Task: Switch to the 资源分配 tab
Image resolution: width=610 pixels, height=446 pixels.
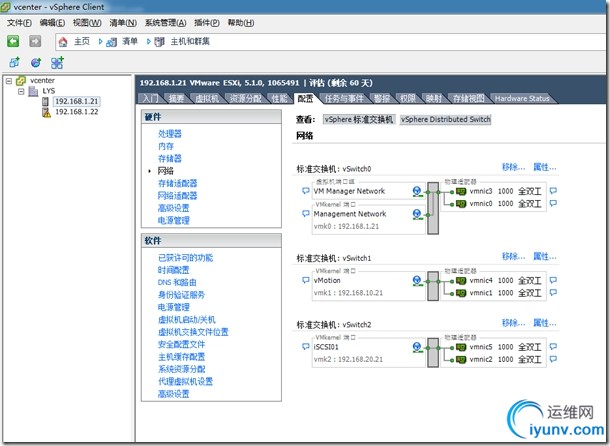Action: [245, 98]
